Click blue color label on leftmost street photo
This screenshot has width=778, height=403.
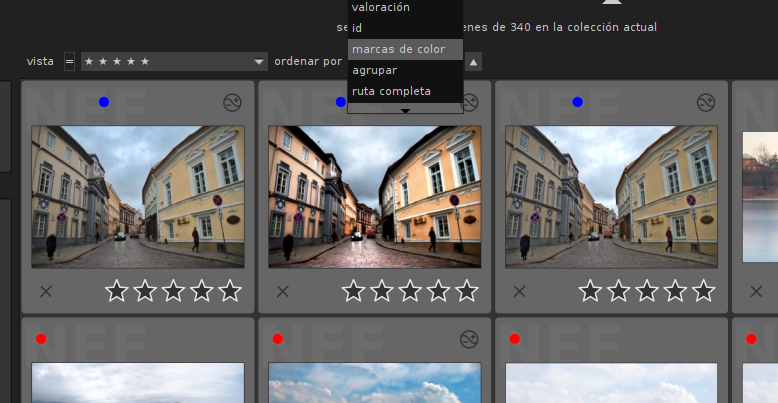click(104, 102)
